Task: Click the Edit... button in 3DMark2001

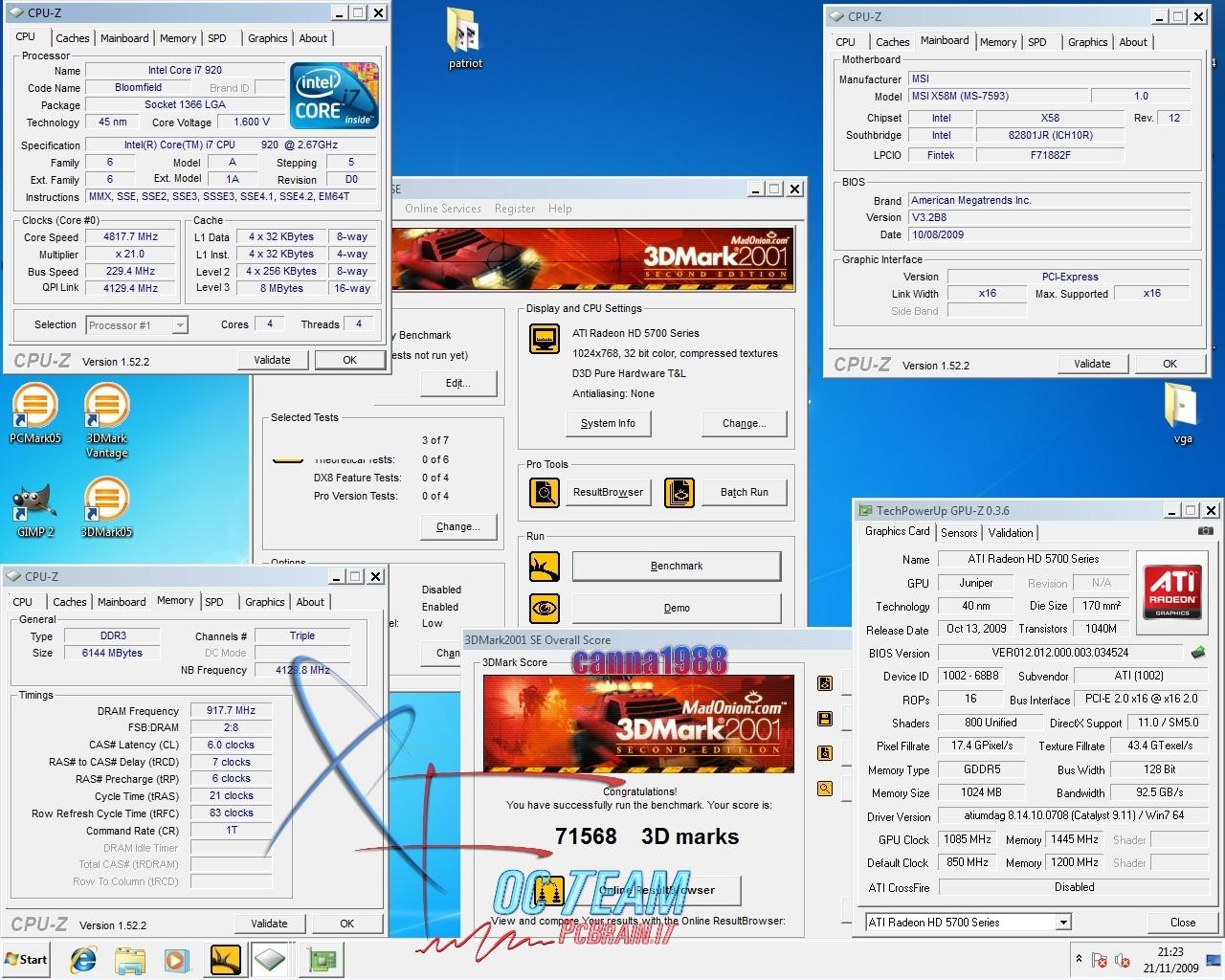Action: 458,383
